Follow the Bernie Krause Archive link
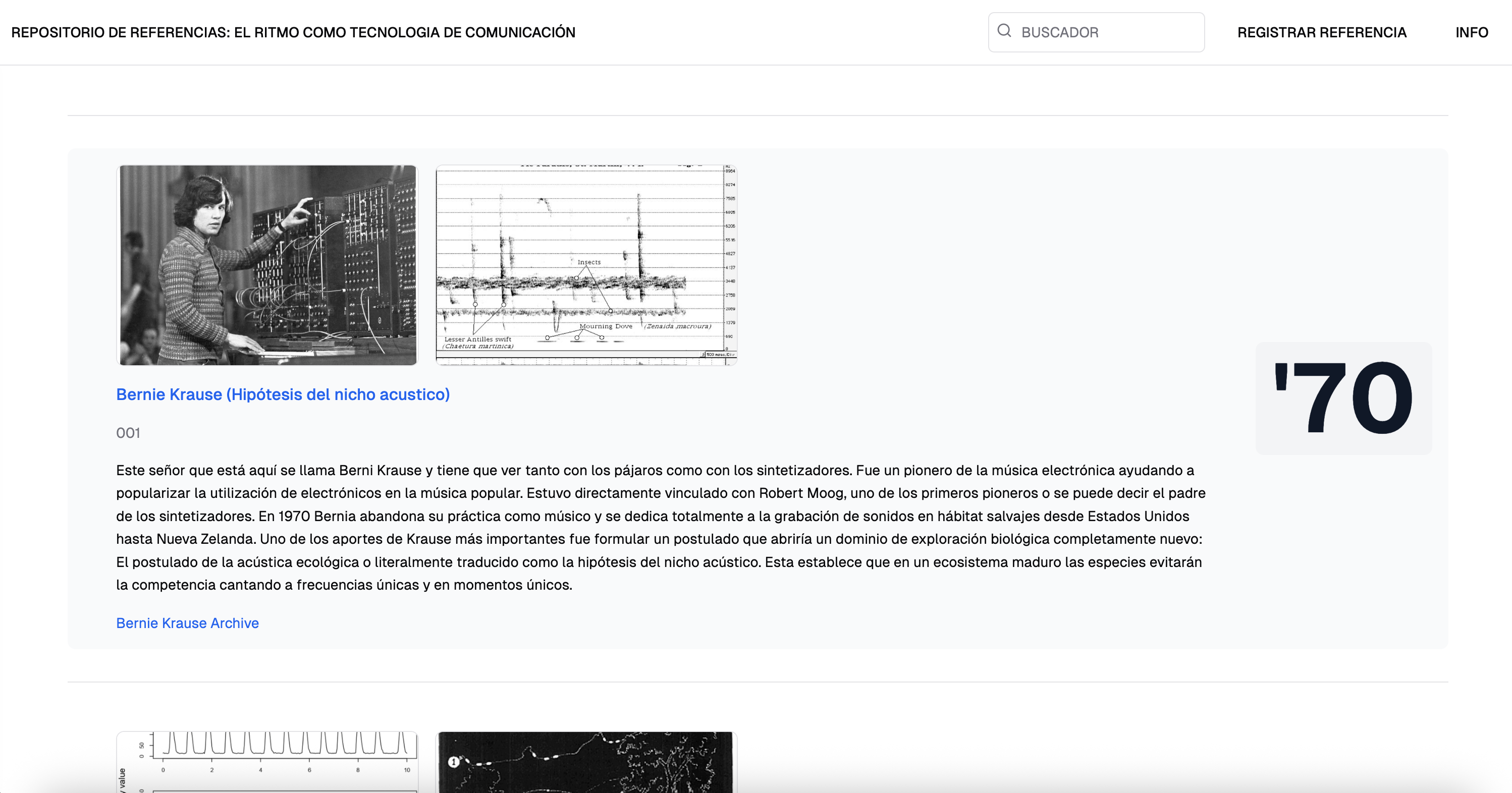This screenshot has height=793, width=1512. pyautogui.click(x=187, y=623)
